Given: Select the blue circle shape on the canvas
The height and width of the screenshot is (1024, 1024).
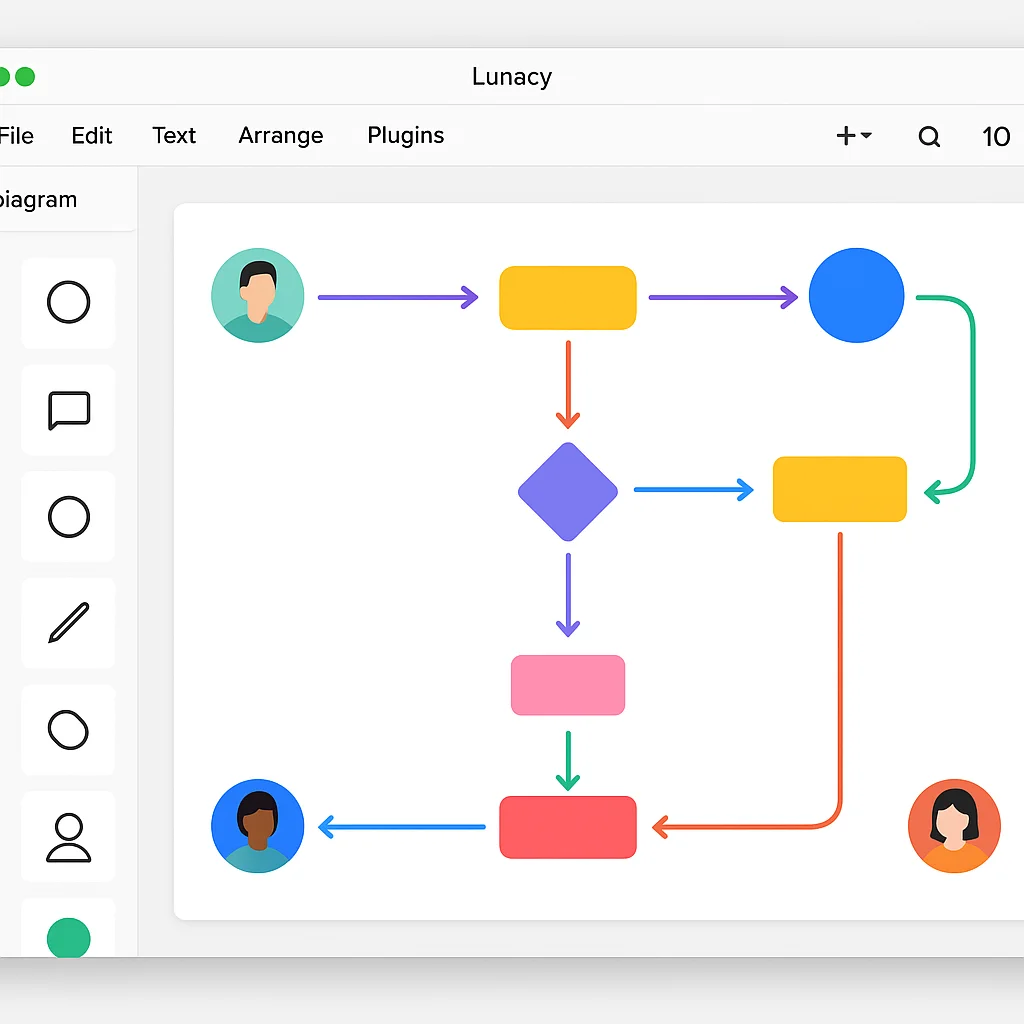Looking at the screenshot, I should click(x=856, y=294).
